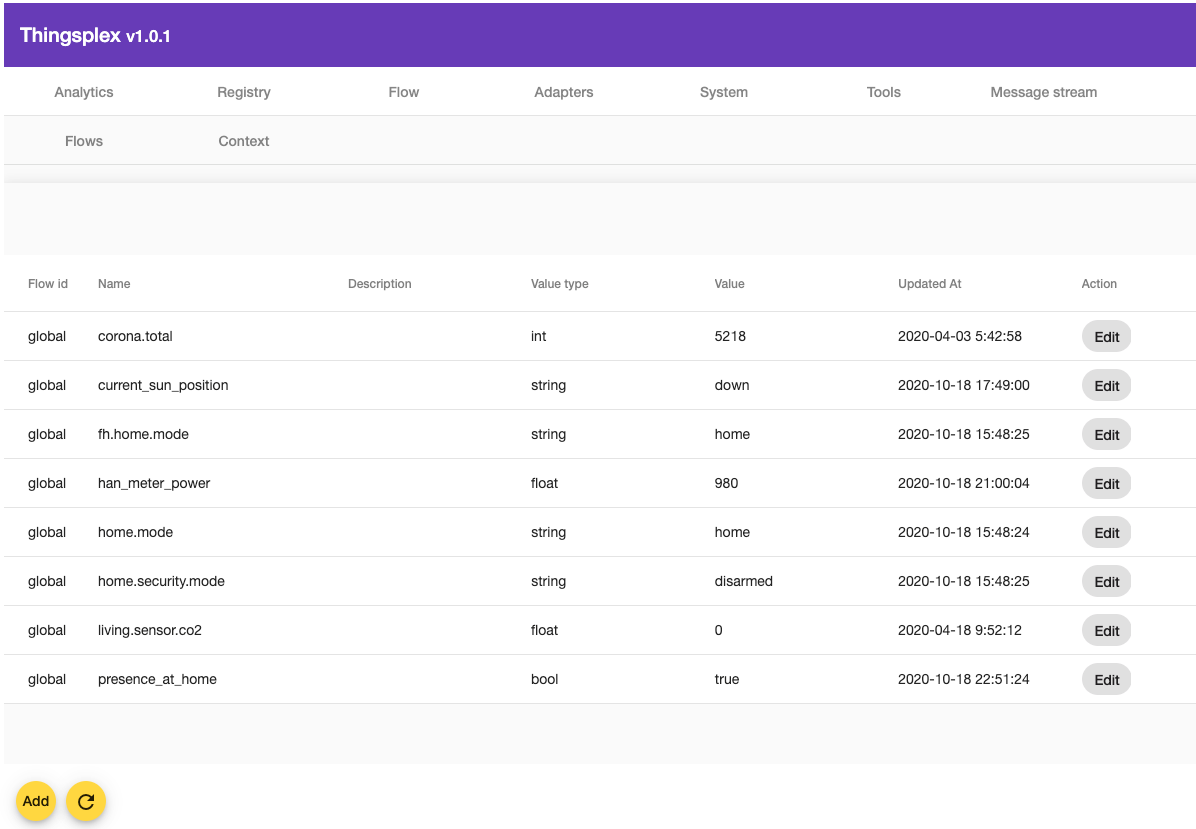Switch to the Flows sub-tab
The width and height of the screenshot is (1196, 829).
tap(84, 141)
